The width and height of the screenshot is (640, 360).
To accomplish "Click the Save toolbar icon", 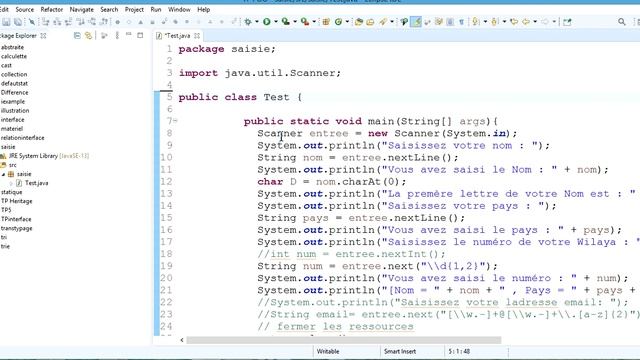I will pyautogui.click(x=6, y=22).
